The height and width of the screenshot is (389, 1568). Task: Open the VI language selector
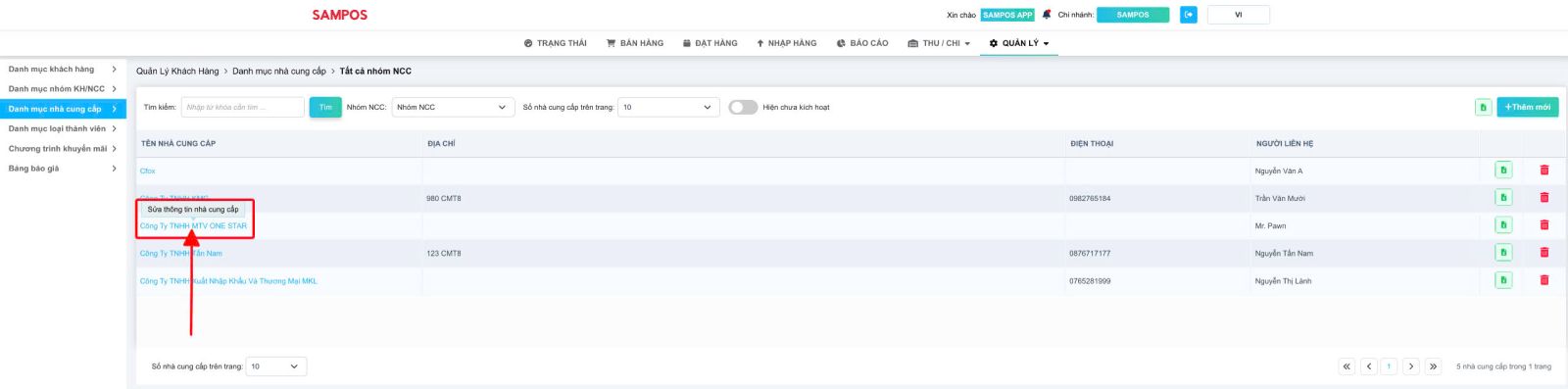tap(1239, 15)
